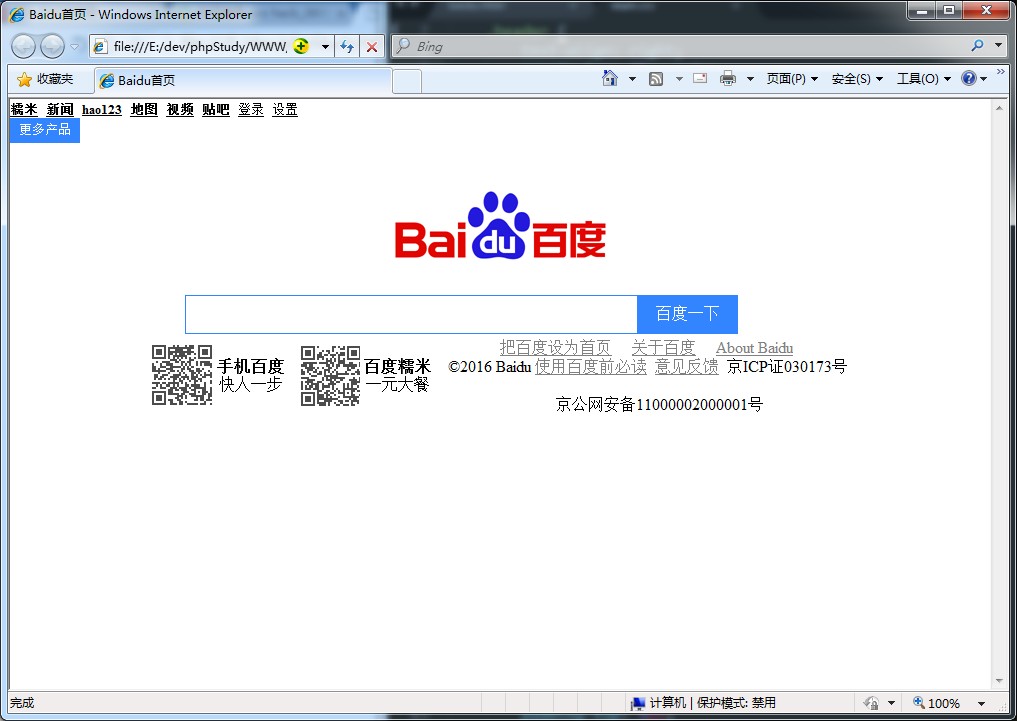Open the 新闻 link

pos(60,110)
